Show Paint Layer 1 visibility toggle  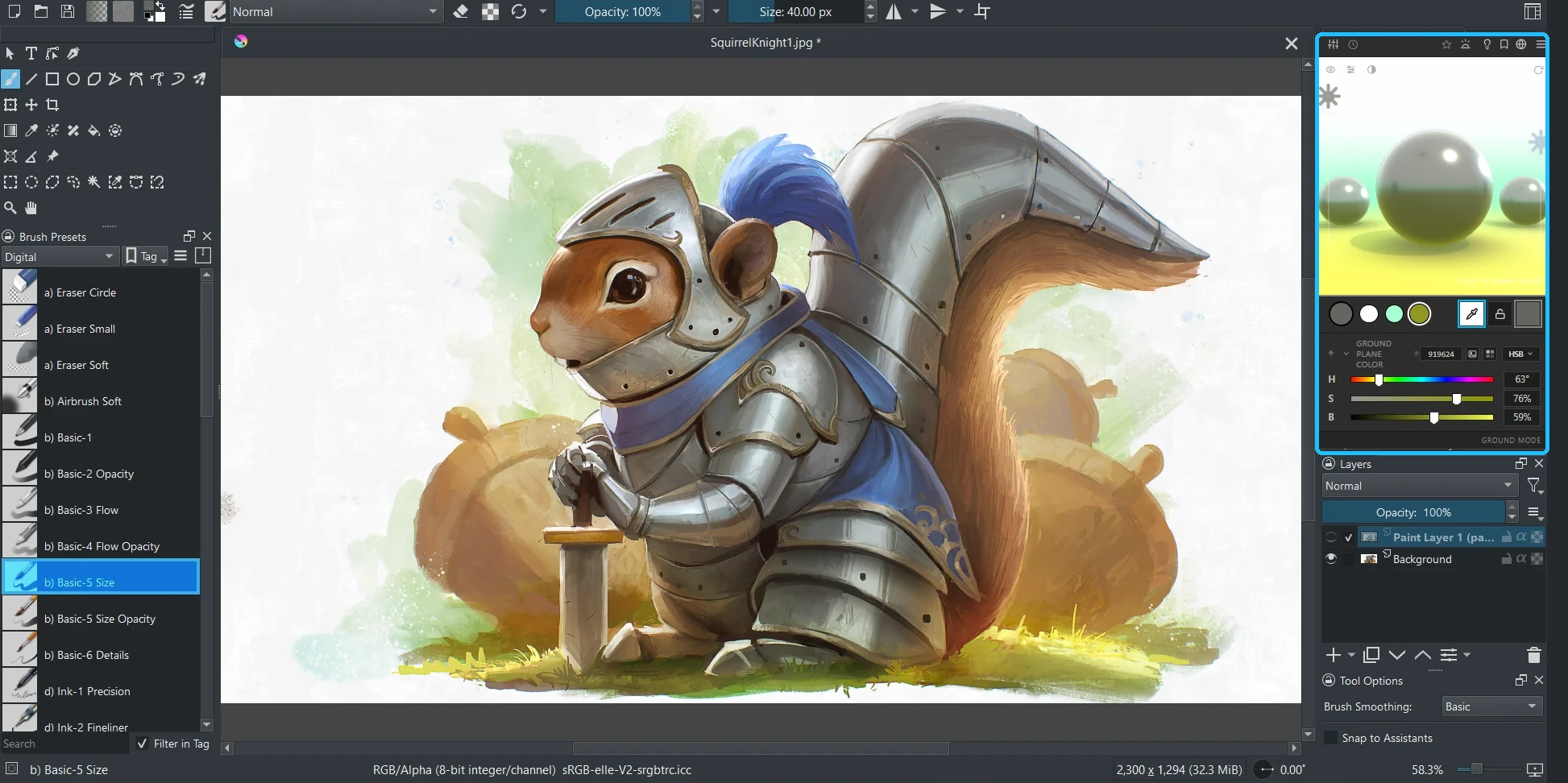click(1331, 537)
